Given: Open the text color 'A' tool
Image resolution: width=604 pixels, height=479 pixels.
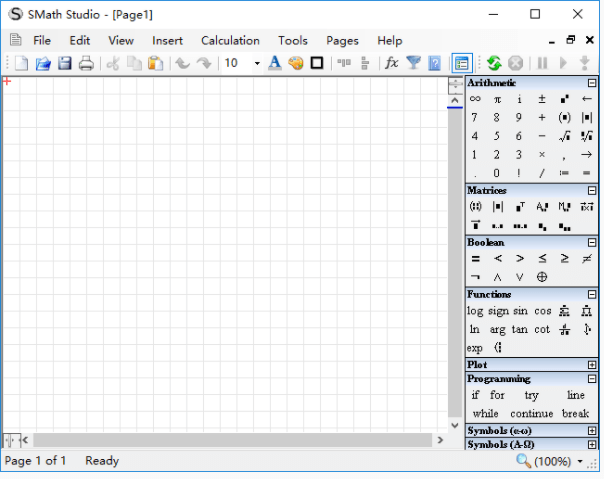Looking at the screenshot, I should coord(275,63).
